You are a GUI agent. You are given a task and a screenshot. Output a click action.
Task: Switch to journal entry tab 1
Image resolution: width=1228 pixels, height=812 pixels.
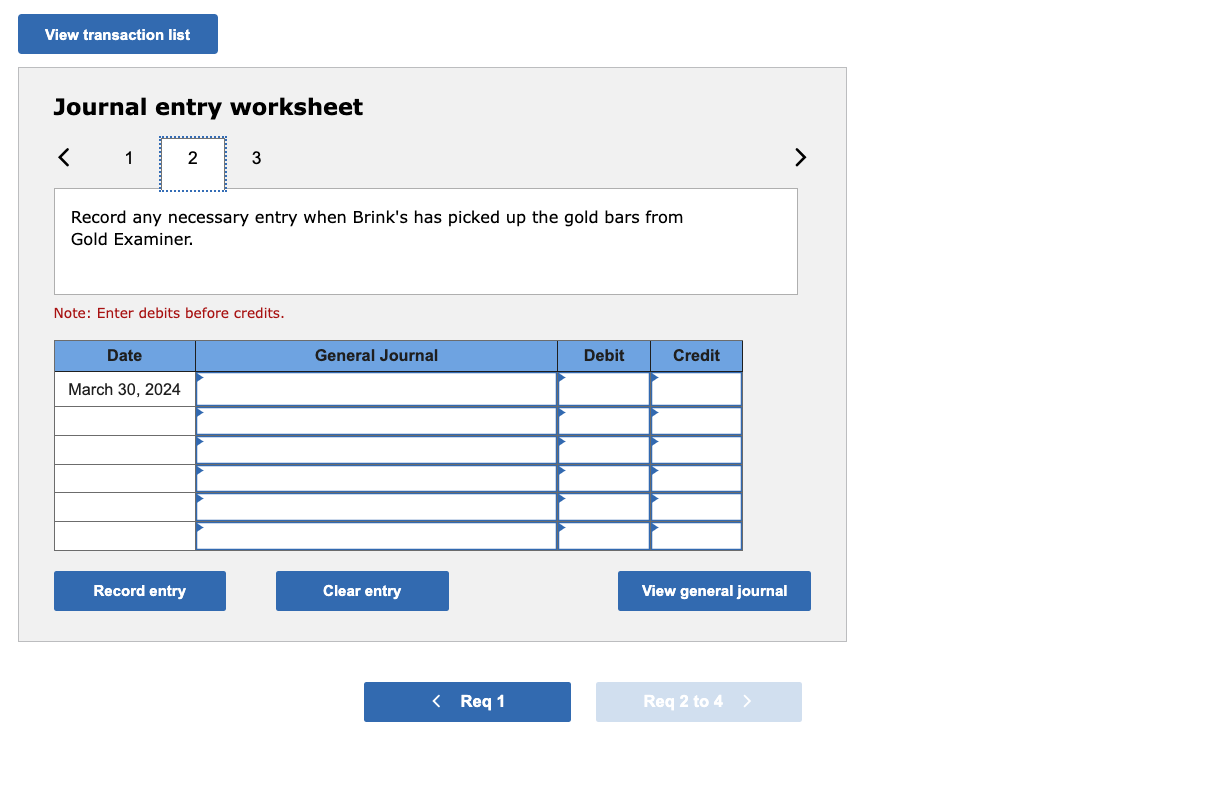pyautogui.click(x=128, y=158)
